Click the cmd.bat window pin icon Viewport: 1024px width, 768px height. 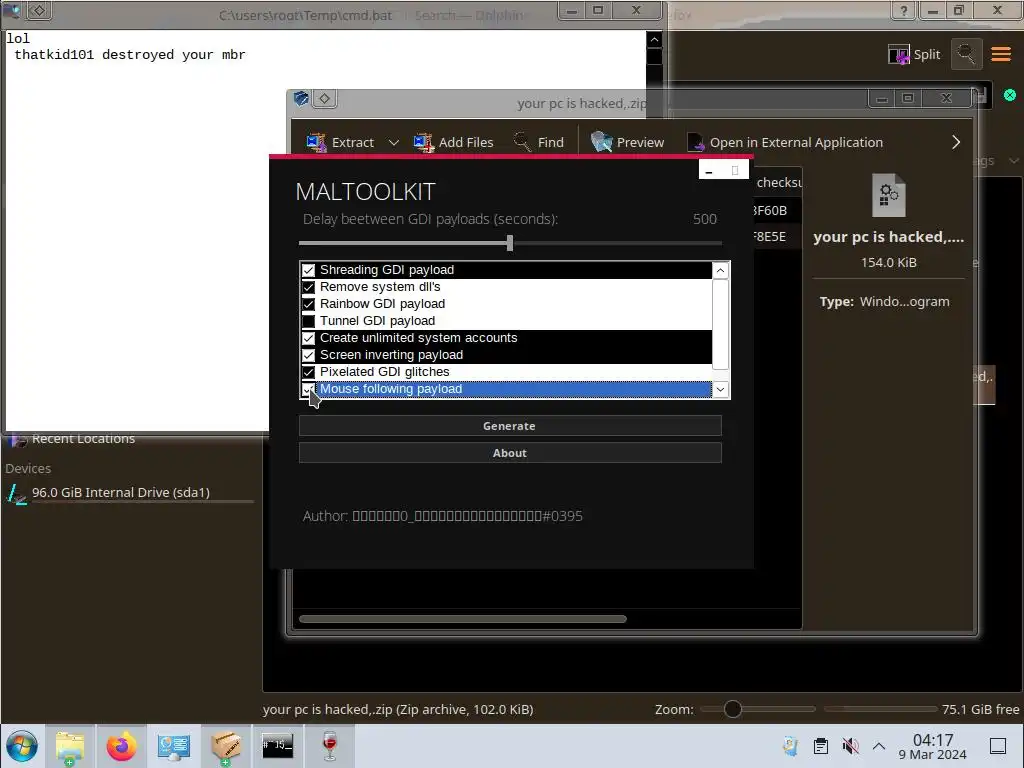click(39, 10)
